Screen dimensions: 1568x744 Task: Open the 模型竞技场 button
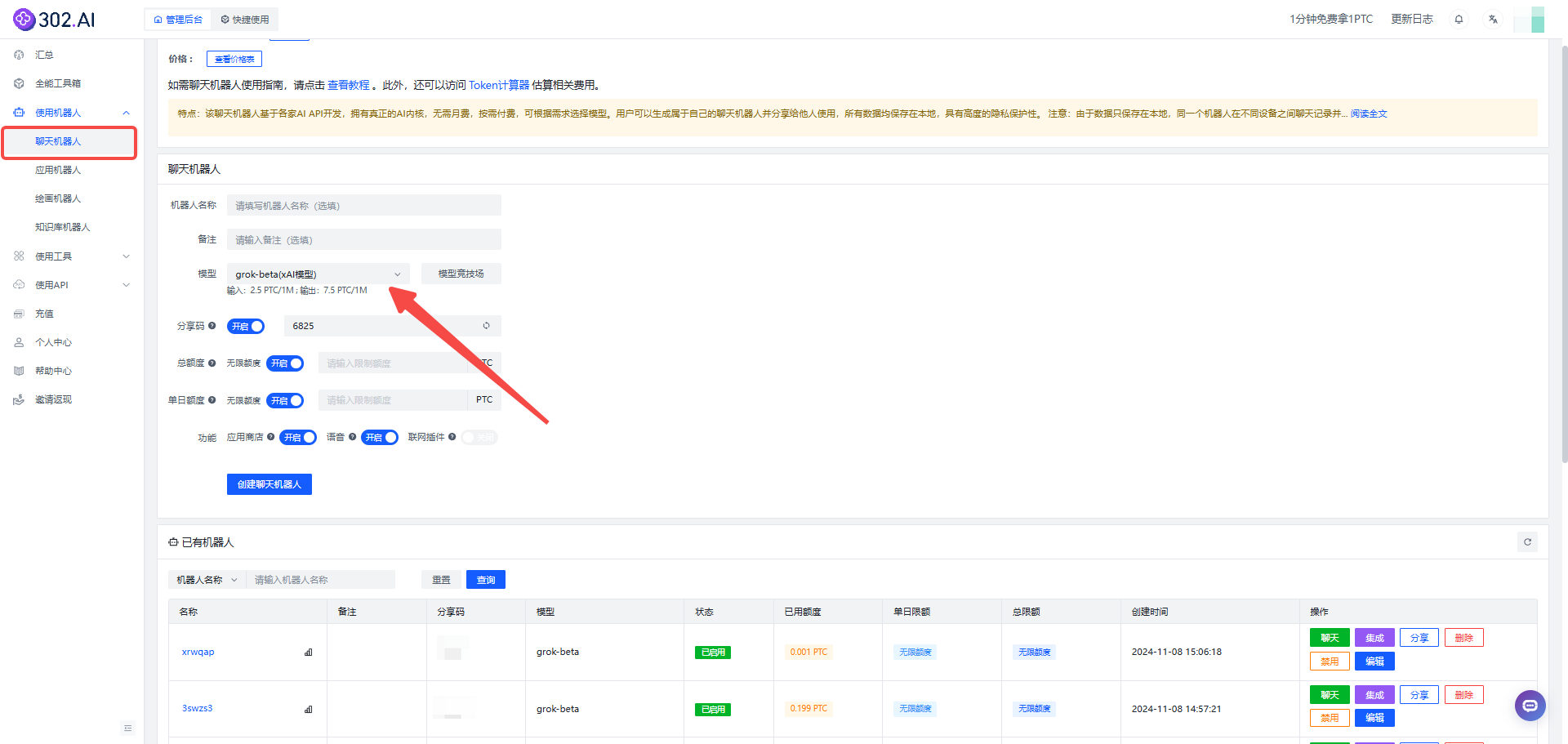click(461, 274)
